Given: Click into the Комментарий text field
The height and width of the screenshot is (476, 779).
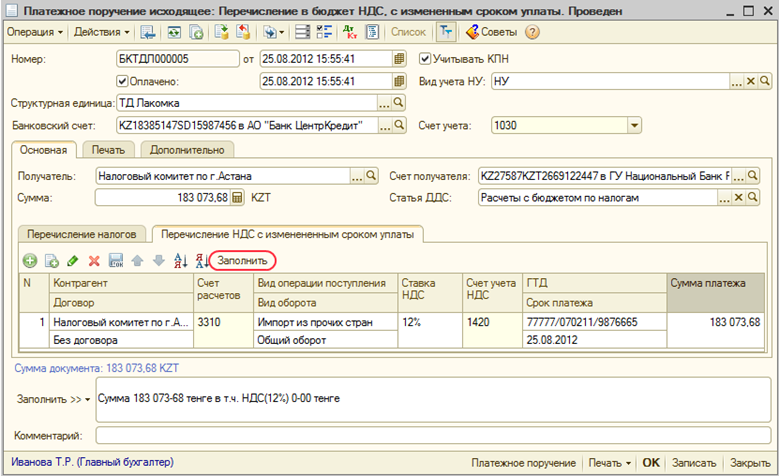Looking at the screenshot, I should pos(430,436).
